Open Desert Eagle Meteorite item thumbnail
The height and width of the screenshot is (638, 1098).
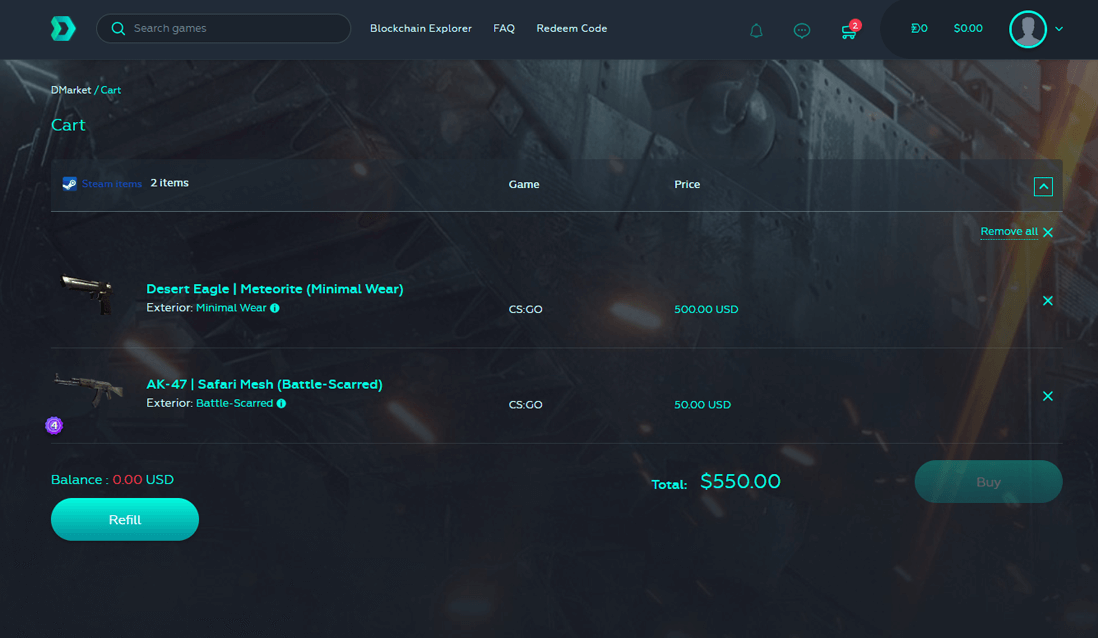[x=88, y=296]
